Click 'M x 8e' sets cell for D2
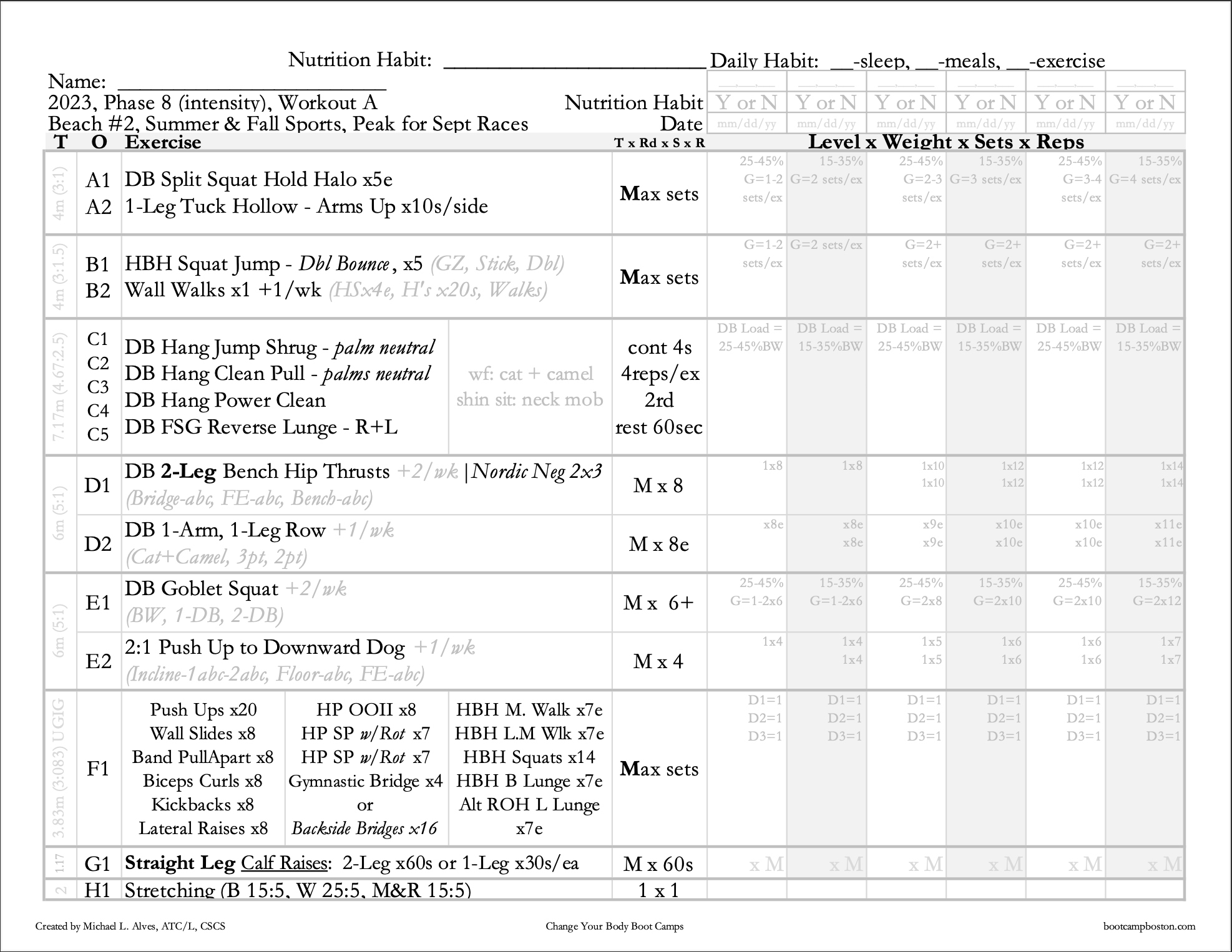The image size is (1232, 952). pos(659,545)
